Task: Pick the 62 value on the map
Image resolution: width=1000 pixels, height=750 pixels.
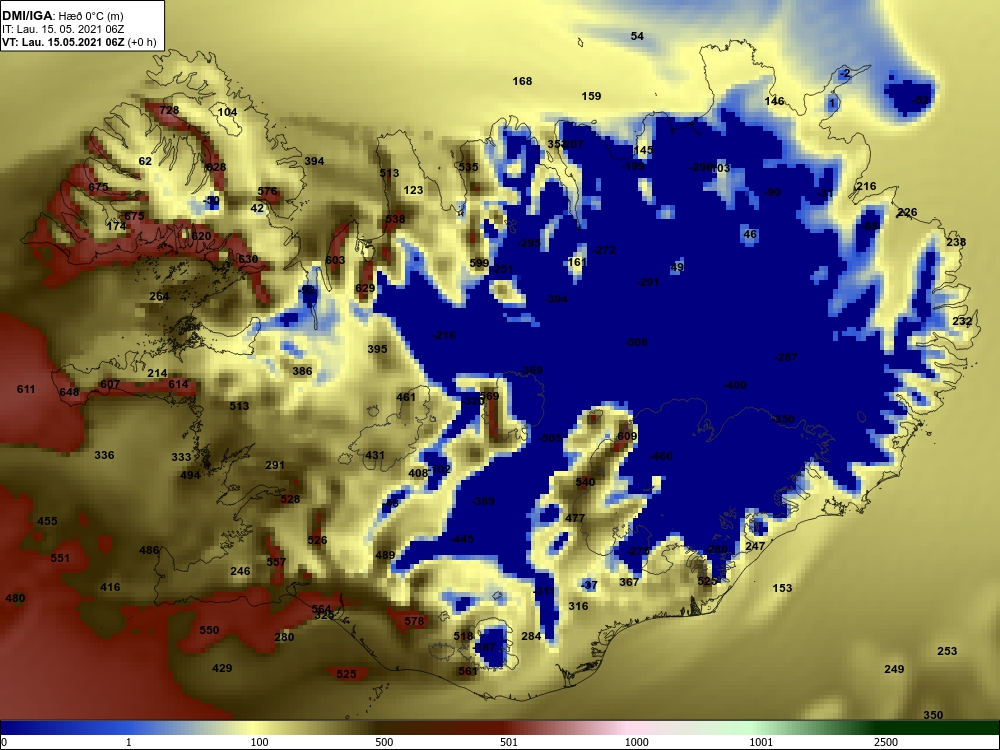Action: click(145, 161)
